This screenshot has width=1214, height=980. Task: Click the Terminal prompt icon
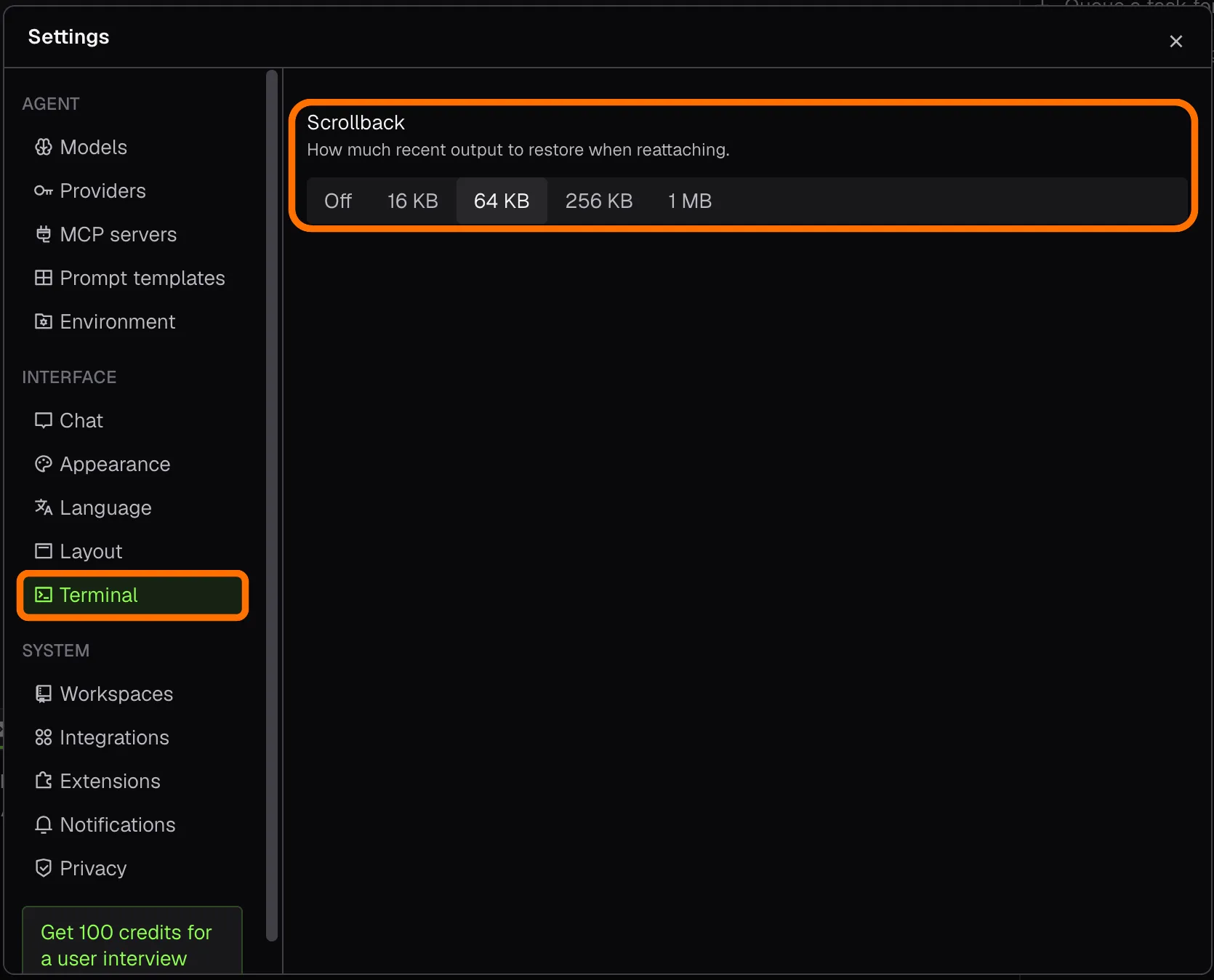pyautogui.click(x=44, y=595)
